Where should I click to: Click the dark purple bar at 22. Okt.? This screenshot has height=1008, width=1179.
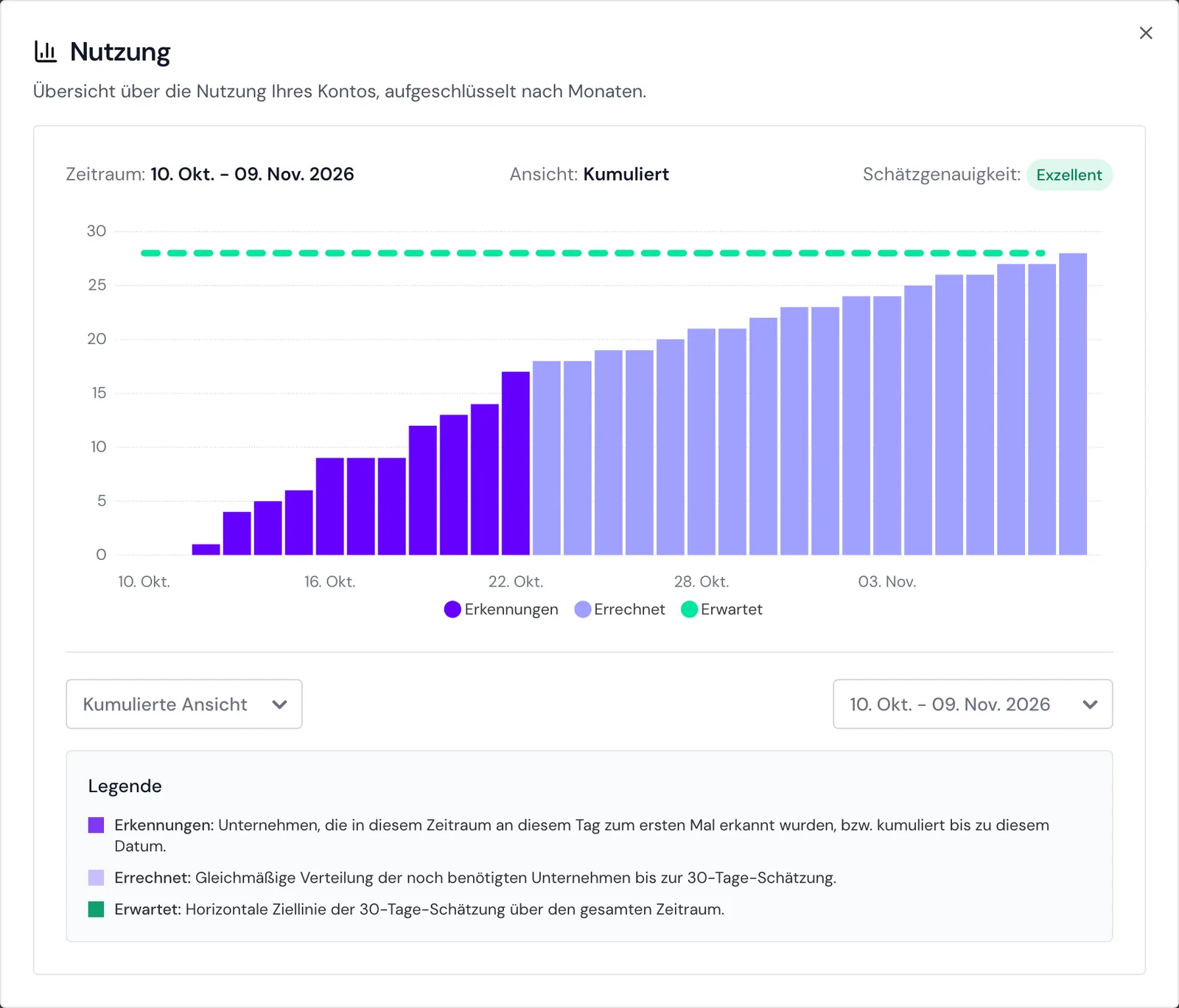[x=516, y=463]
